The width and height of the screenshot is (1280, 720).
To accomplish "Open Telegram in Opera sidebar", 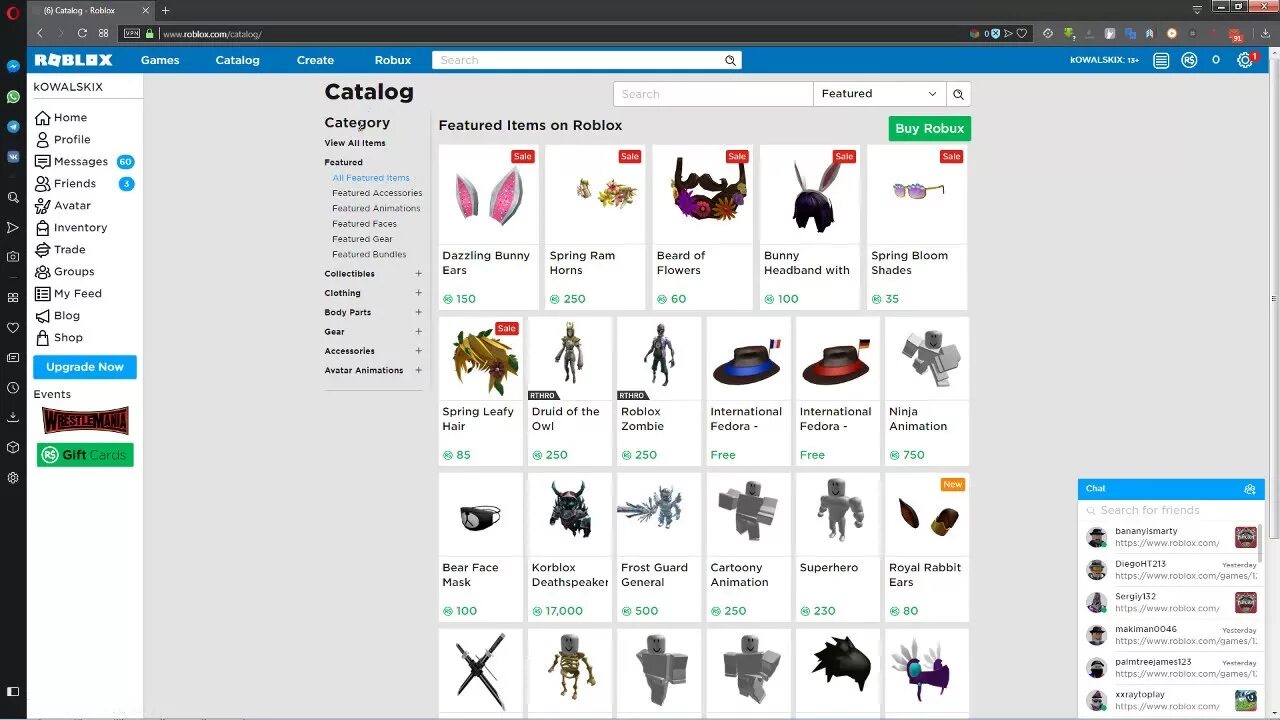I will [x=13, y=127].
